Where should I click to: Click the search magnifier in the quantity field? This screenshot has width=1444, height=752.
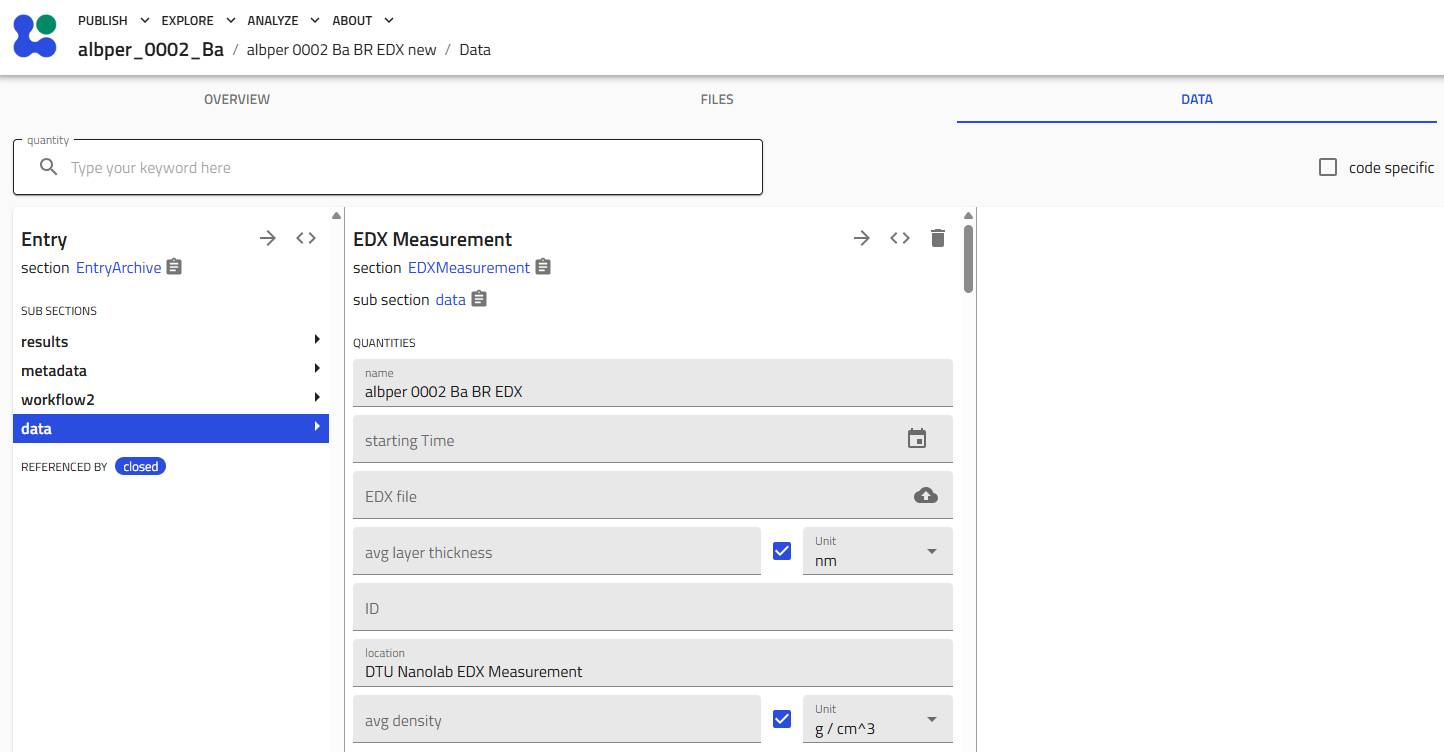click(x=48, y=166)
